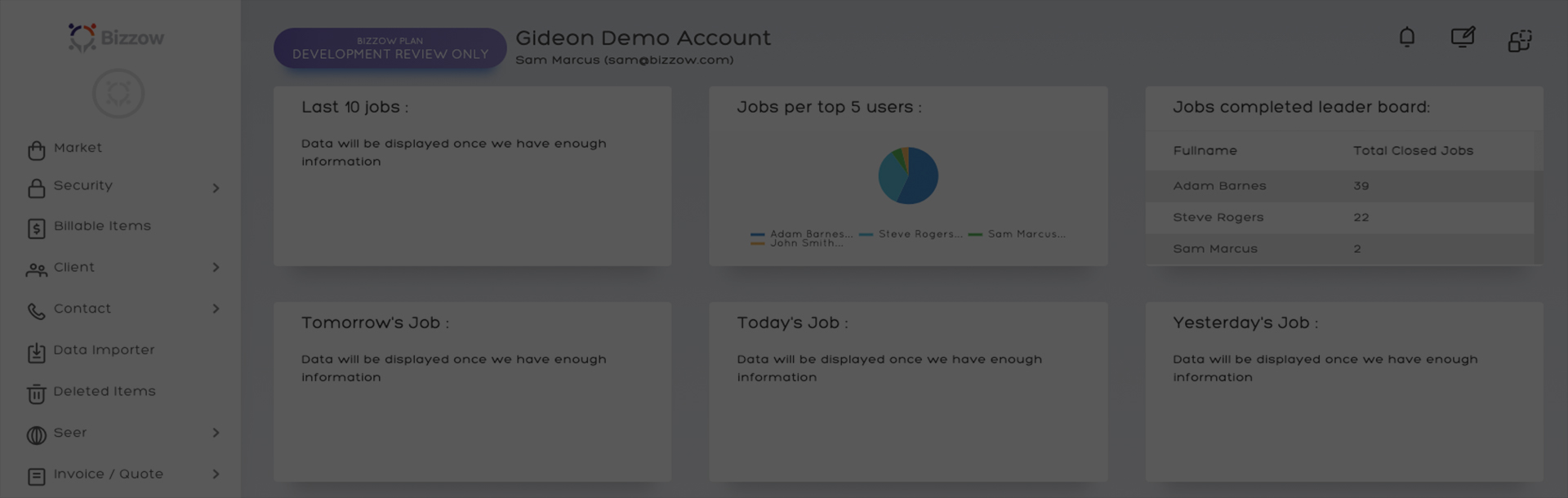Expand the Security submenu arrow
Viewport: 1568px width, 498px height.
tap(216, 189)
